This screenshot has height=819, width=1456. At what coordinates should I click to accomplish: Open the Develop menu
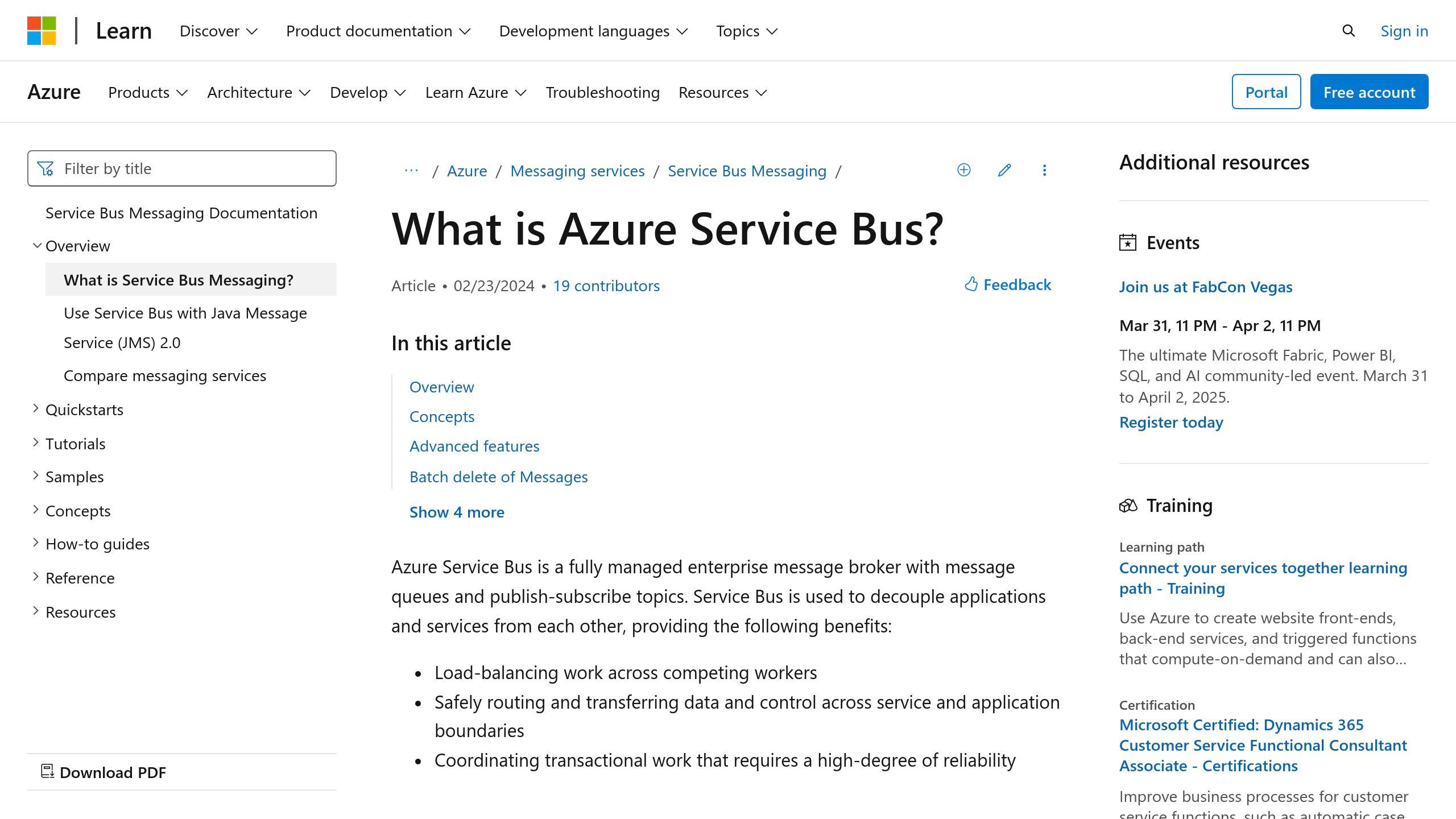368,92
